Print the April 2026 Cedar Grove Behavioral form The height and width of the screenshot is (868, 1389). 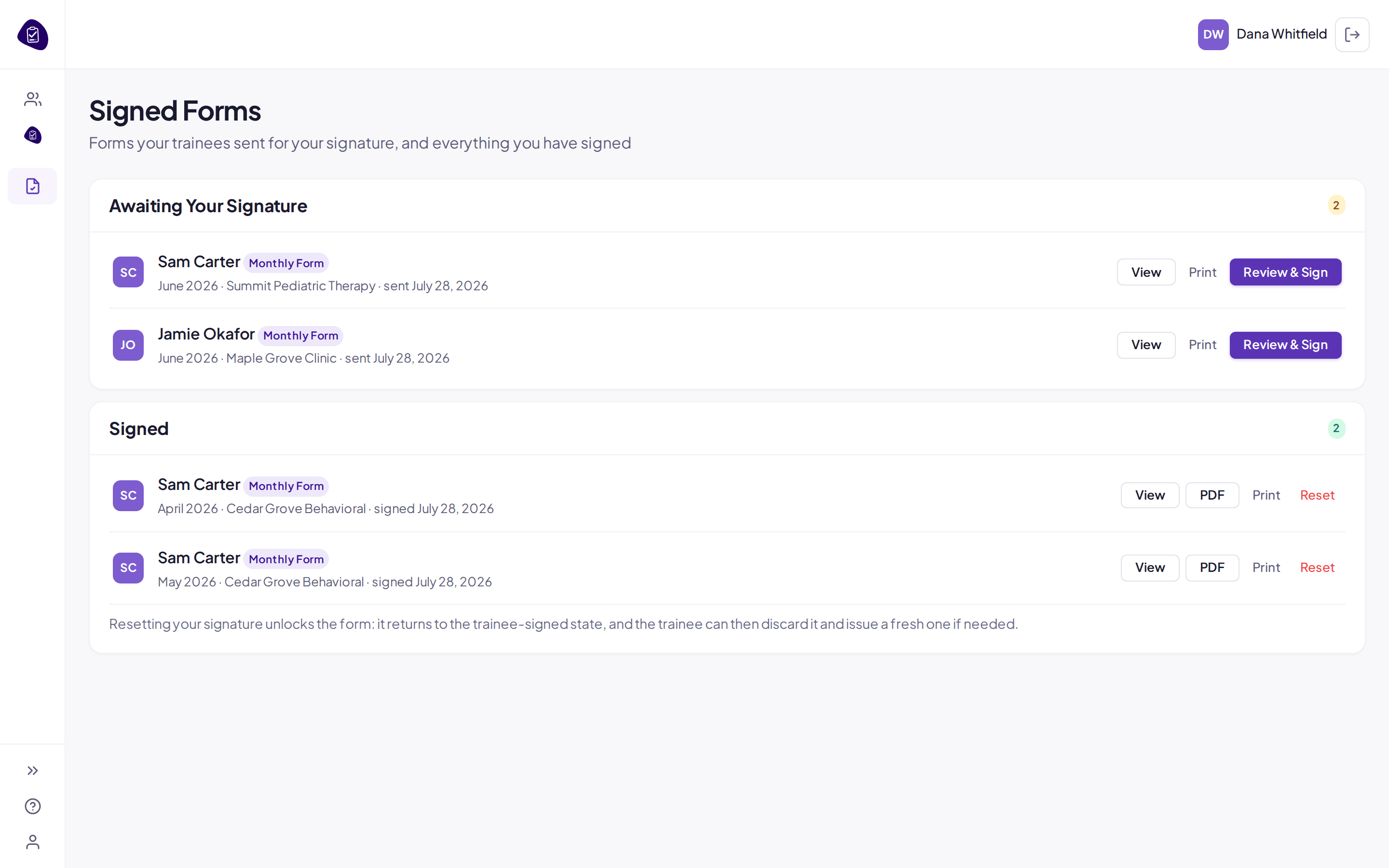pyautogui.click(x=1266, y=495)
